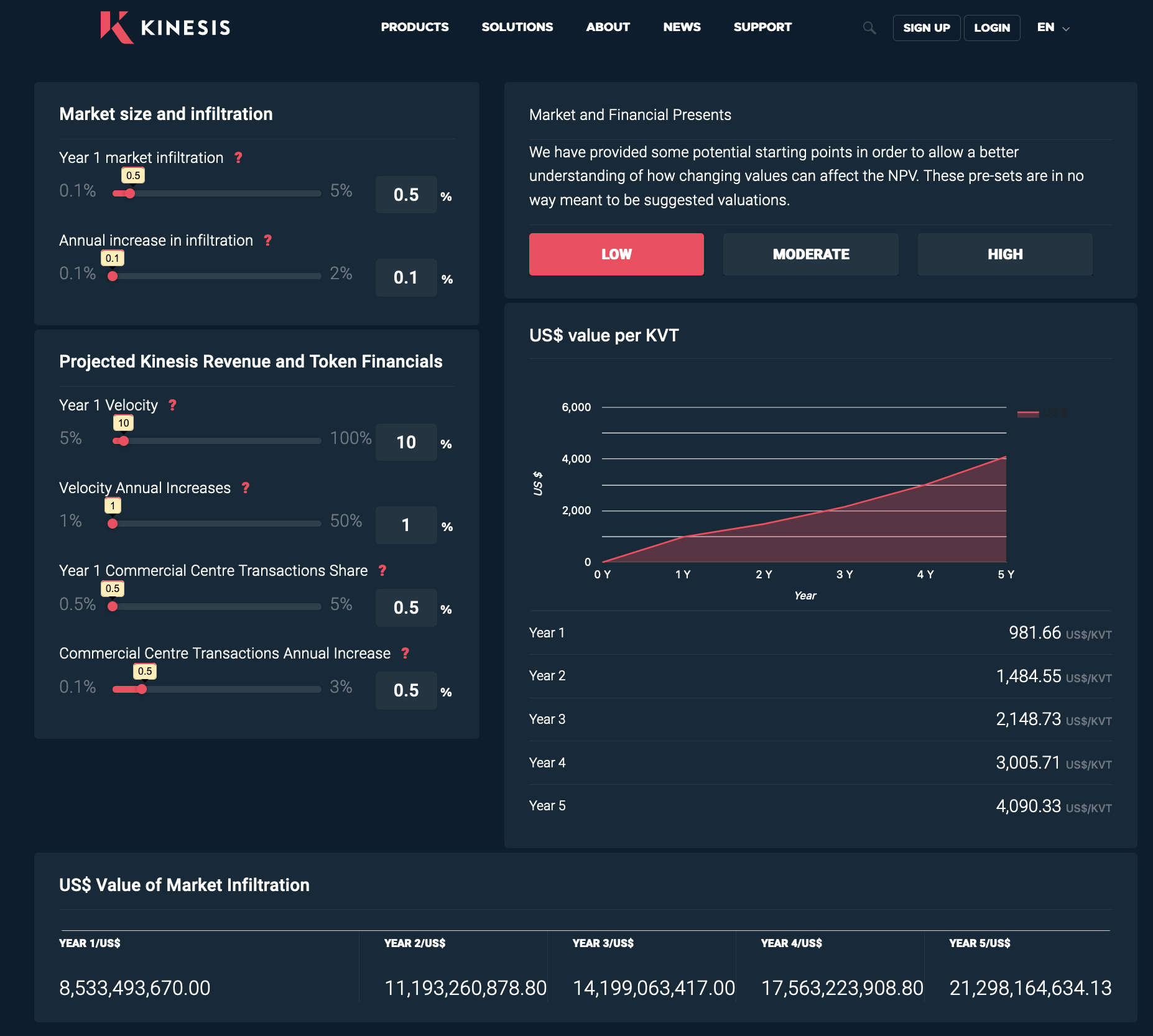Click Year 2 infiltration value 11,193,260,878.80
This screenshot has height=1036, width=1153.
[466, 987]
